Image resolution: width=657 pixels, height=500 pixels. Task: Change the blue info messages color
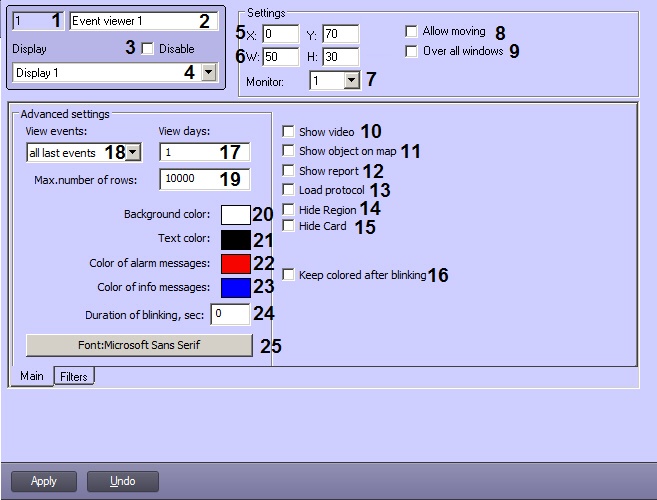click(x=234, y=287)
